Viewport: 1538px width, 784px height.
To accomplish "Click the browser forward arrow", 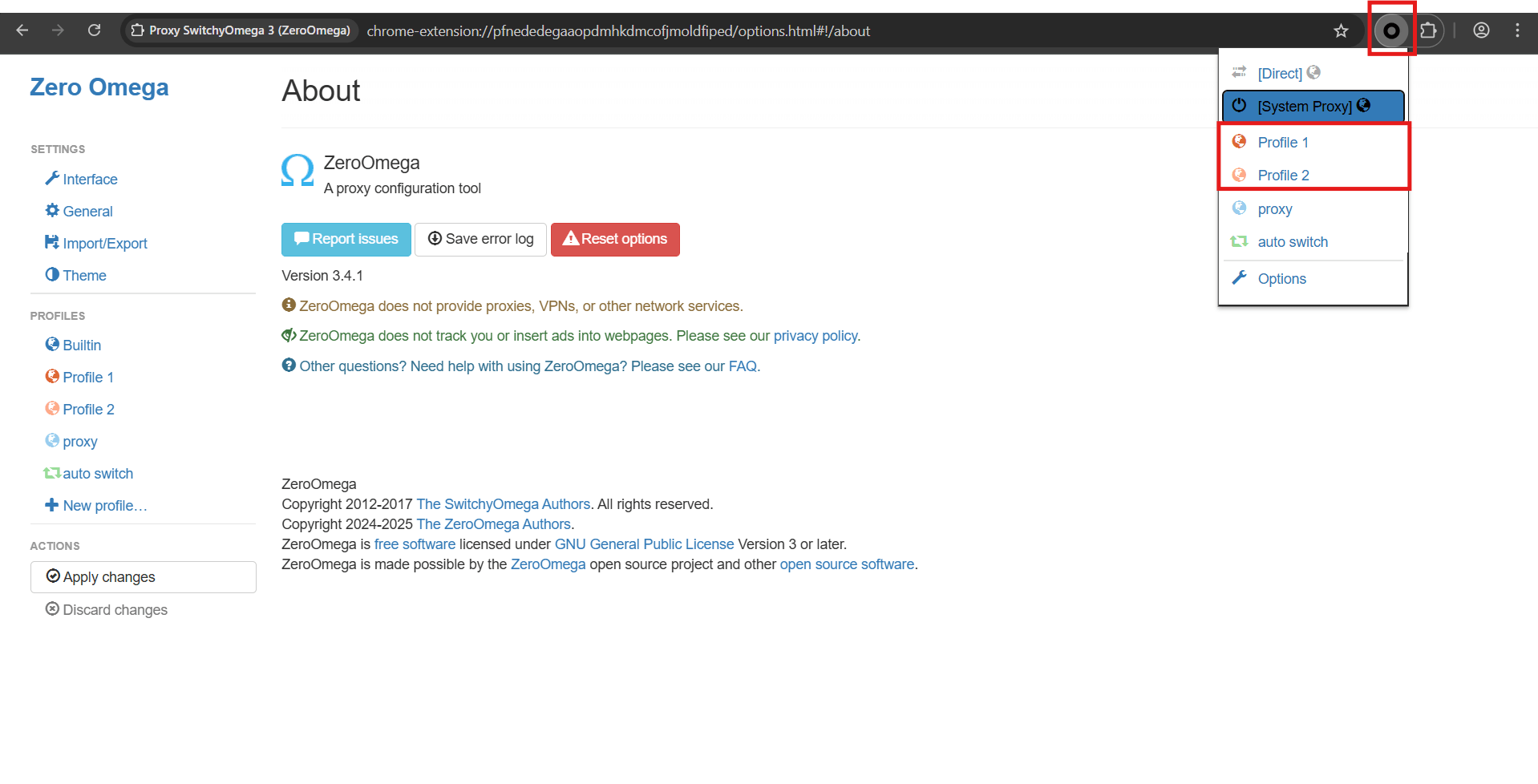I will click(x=58, y=30).
